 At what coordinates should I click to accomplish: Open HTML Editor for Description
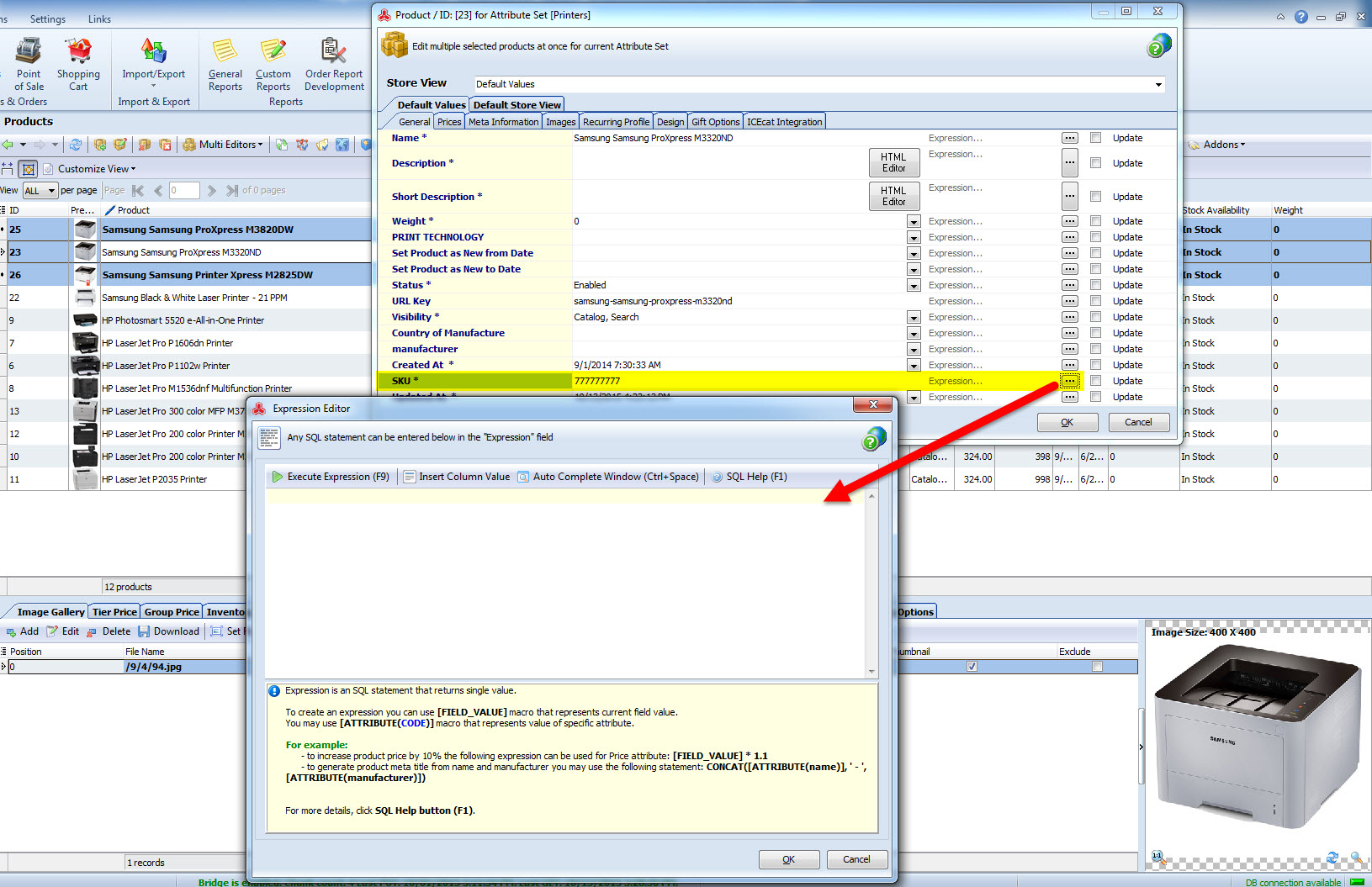[893, 162]
